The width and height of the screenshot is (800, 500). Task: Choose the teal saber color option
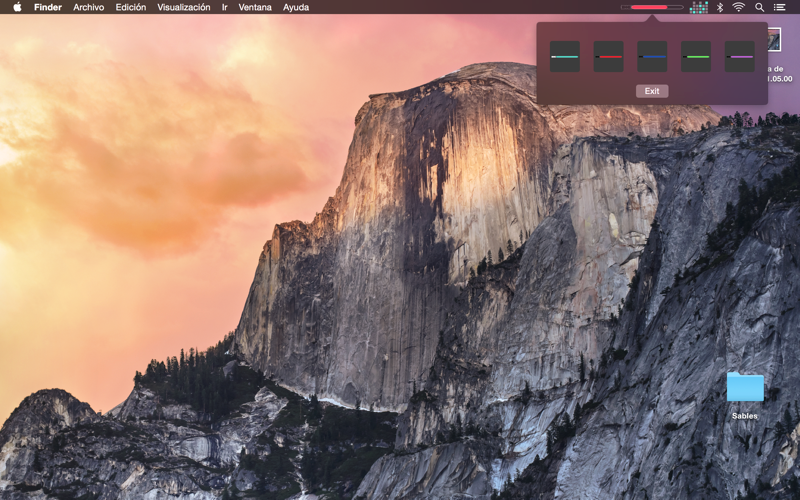tap(565, 57)
